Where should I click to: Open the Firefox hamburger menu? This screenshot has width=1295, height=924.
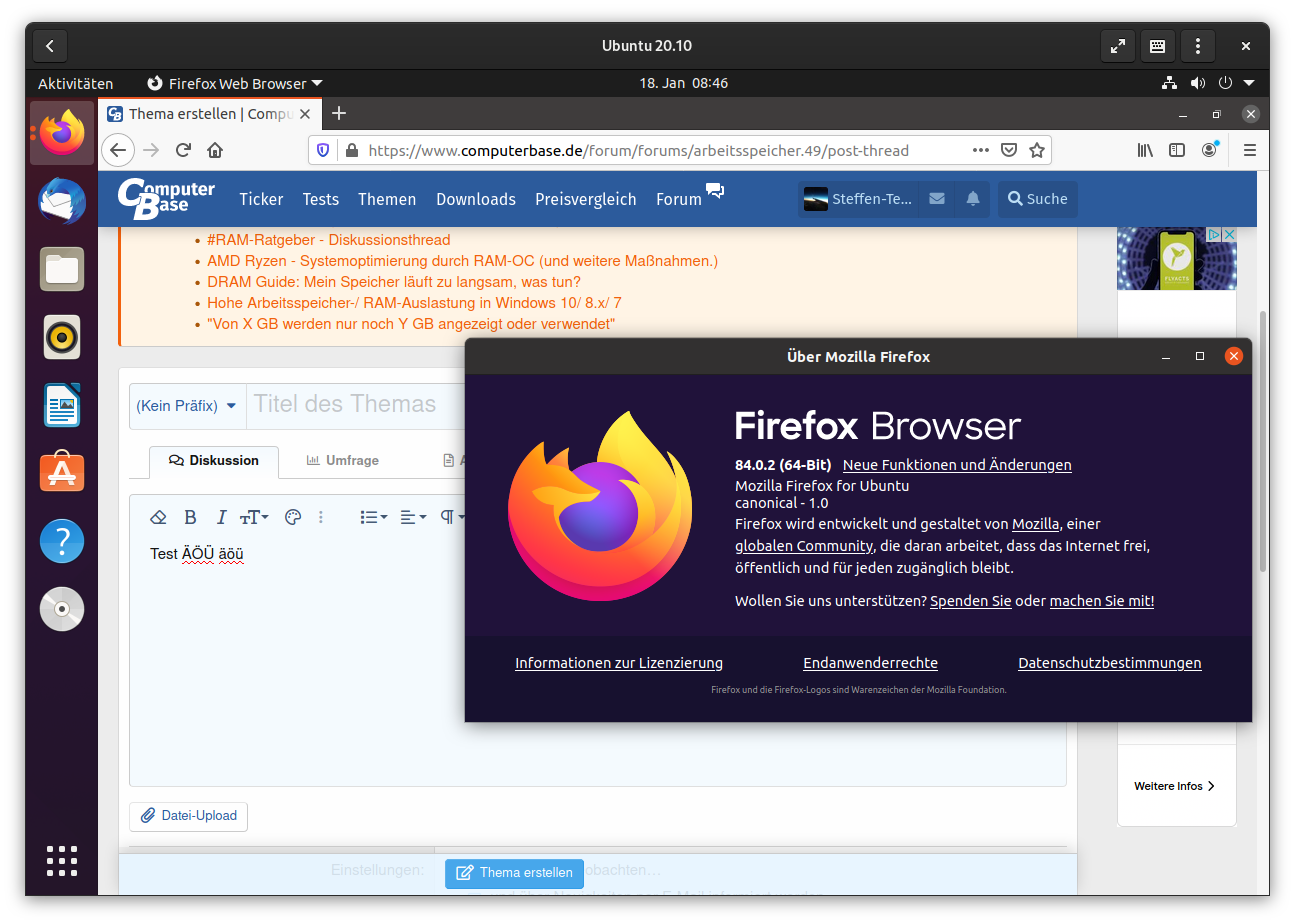tap(1250, 150)
